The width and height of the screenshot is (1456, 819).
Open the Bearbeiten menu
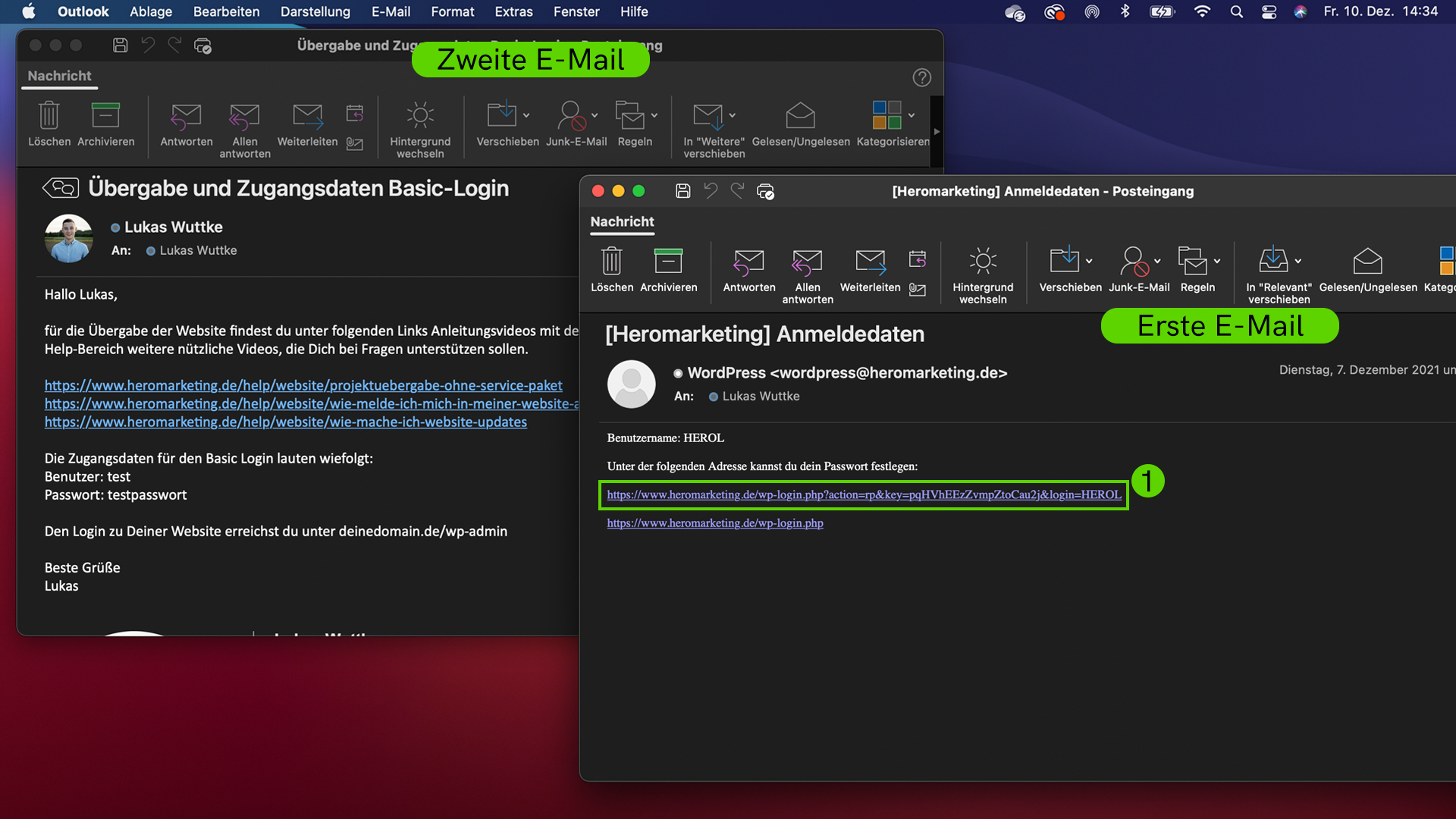tap(226, 11)
